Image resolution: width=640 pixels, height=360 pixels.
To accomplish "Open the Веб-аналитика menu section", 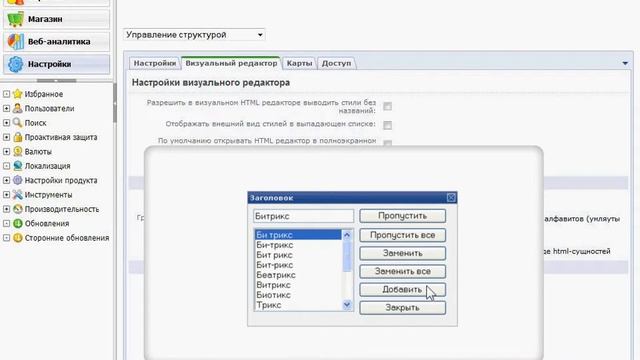I will pyautogui.click(x=56, y=42).
